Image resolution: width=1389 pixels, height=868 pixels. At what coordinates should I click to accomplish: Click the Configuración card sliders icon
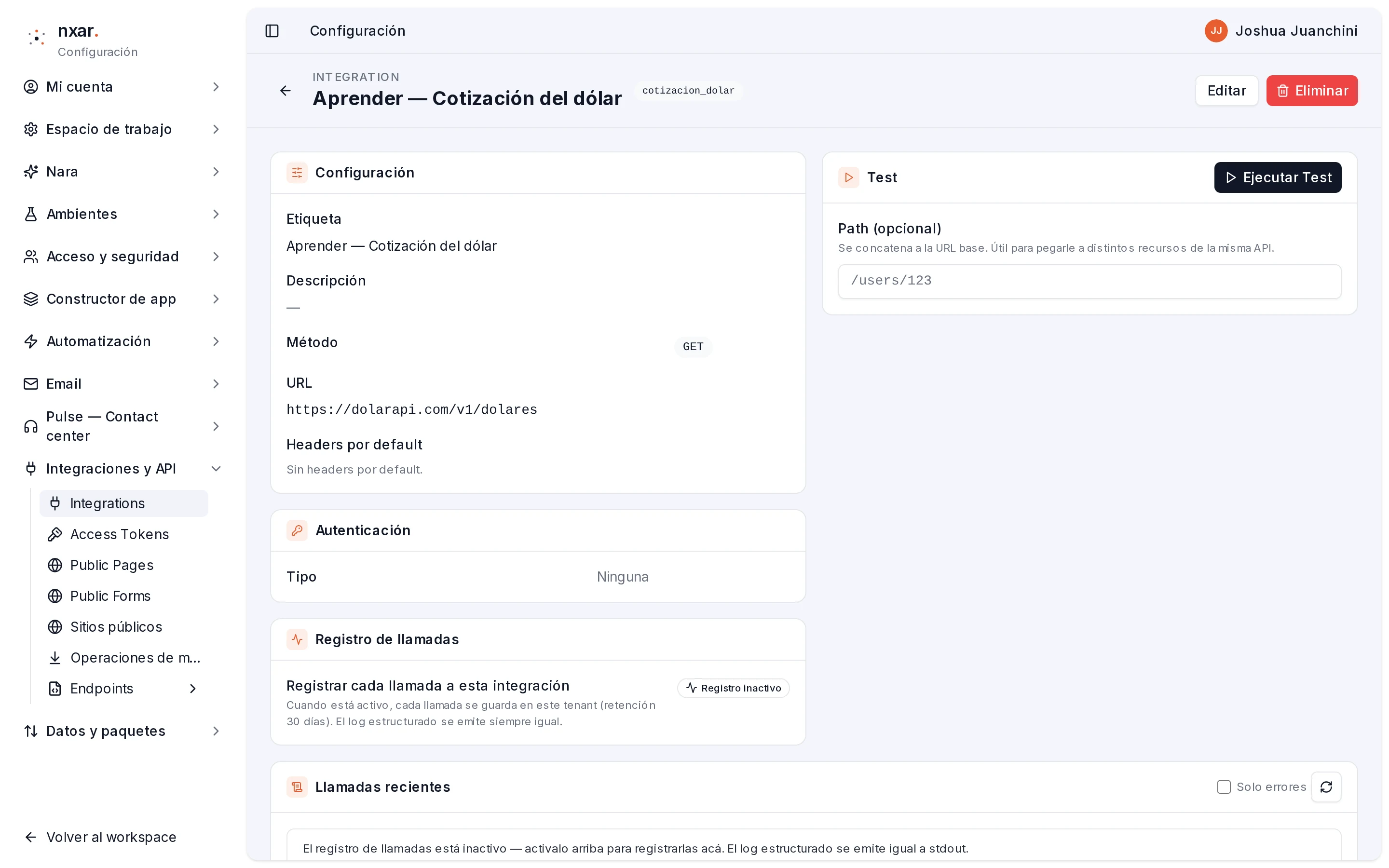coord(297,173)
